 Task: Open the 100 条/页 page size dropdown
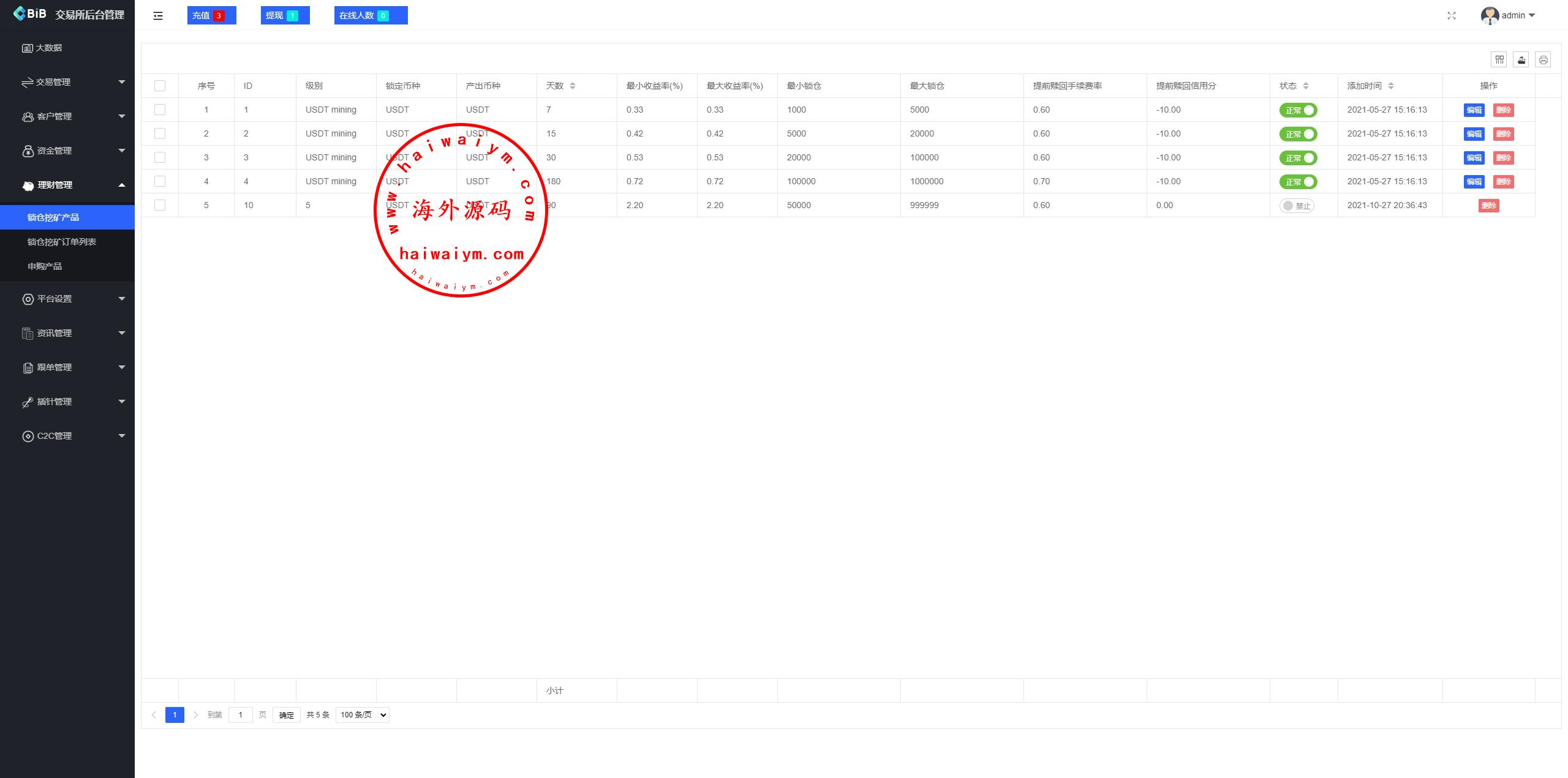362,714
